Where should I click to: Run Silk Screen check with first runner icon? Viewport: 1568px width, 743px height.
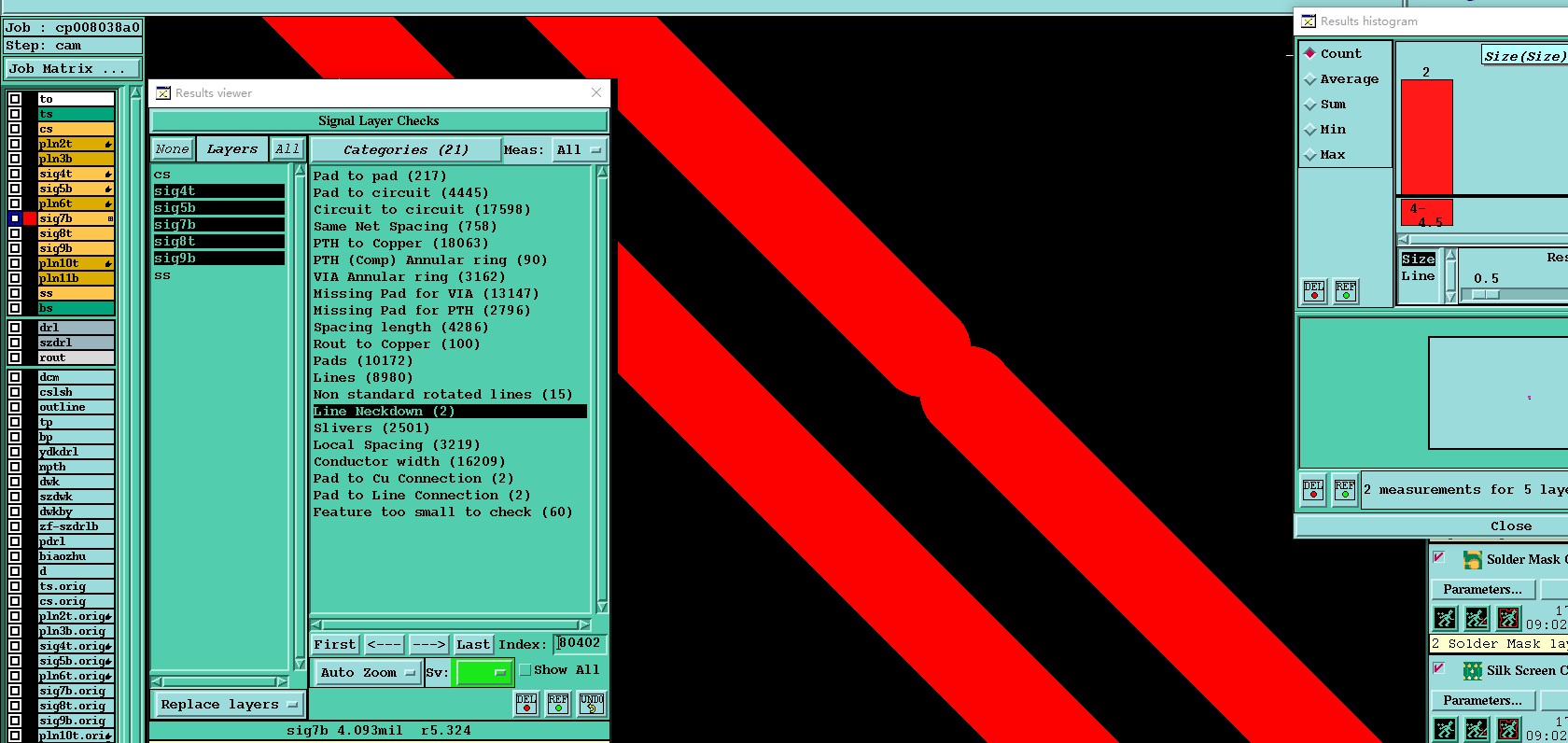tap(1445, 729)
